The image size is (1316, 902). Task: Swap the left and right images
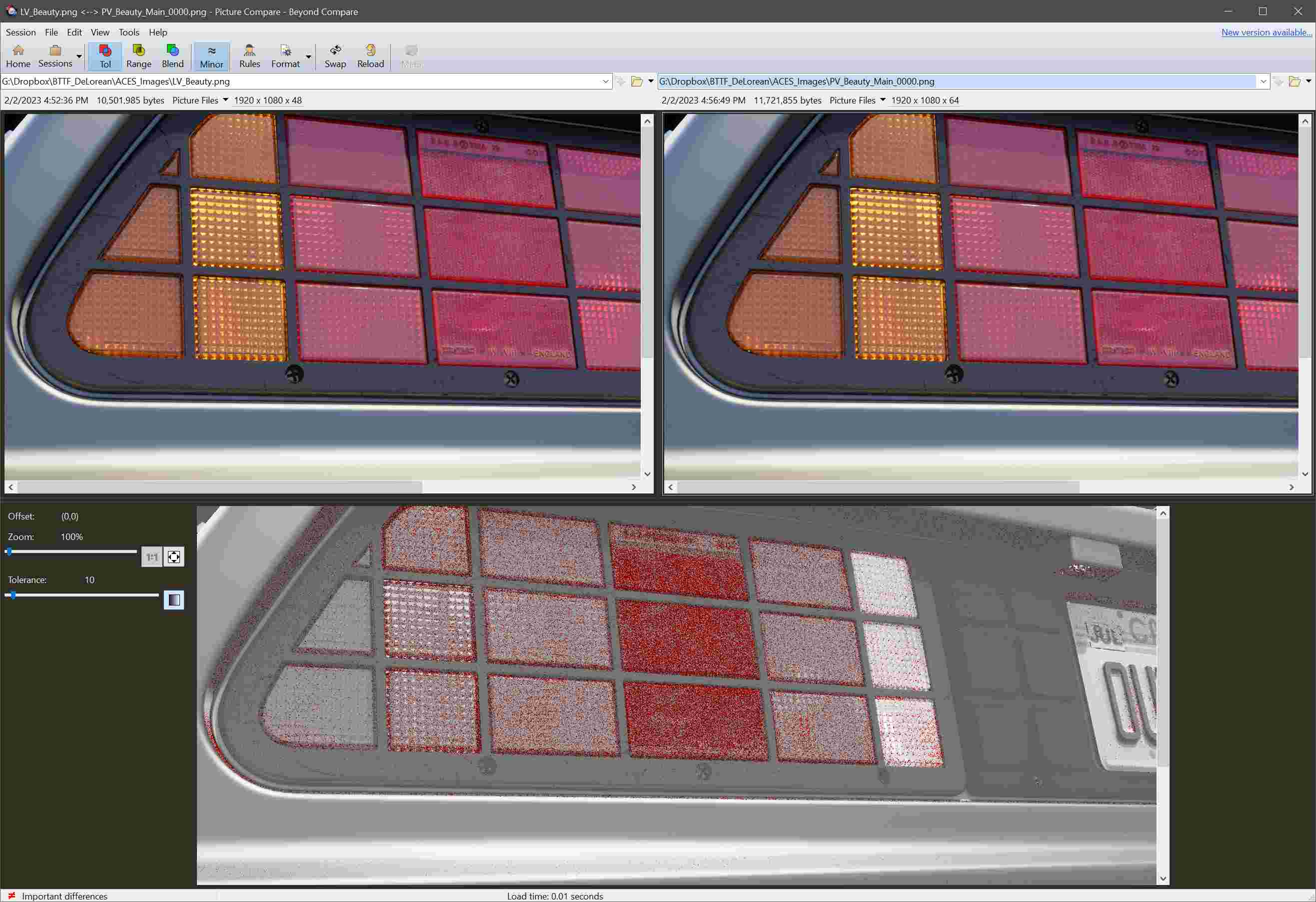point(335,55)
